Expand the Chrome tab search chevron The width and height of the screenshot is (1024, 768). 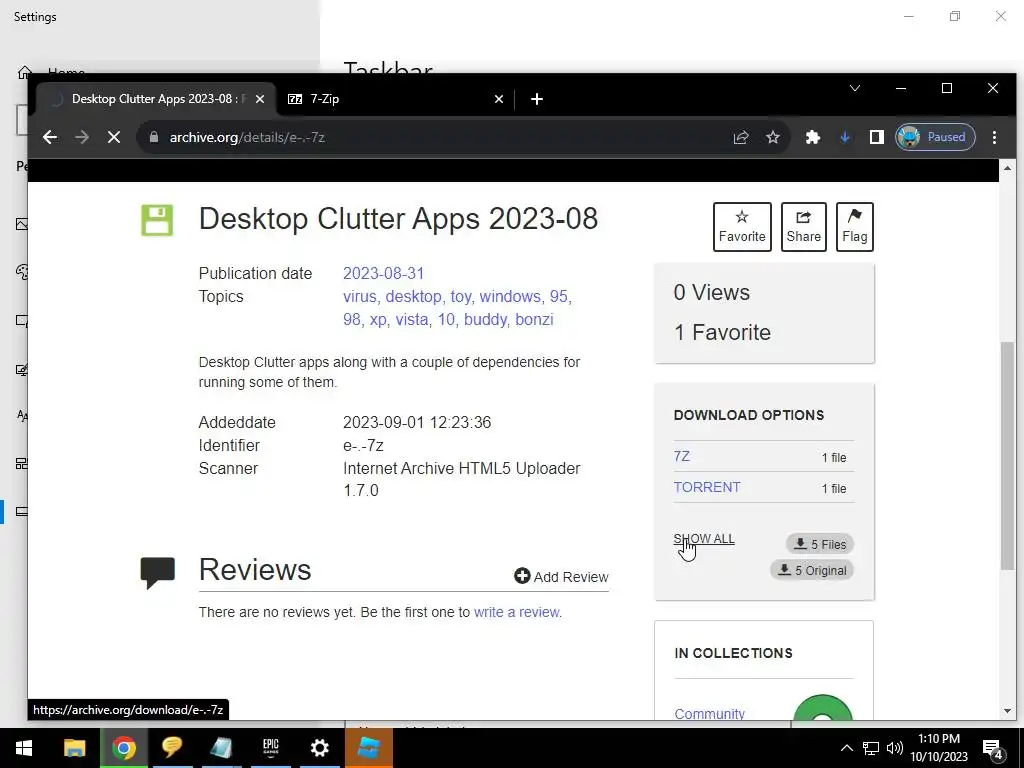point(855,88)
